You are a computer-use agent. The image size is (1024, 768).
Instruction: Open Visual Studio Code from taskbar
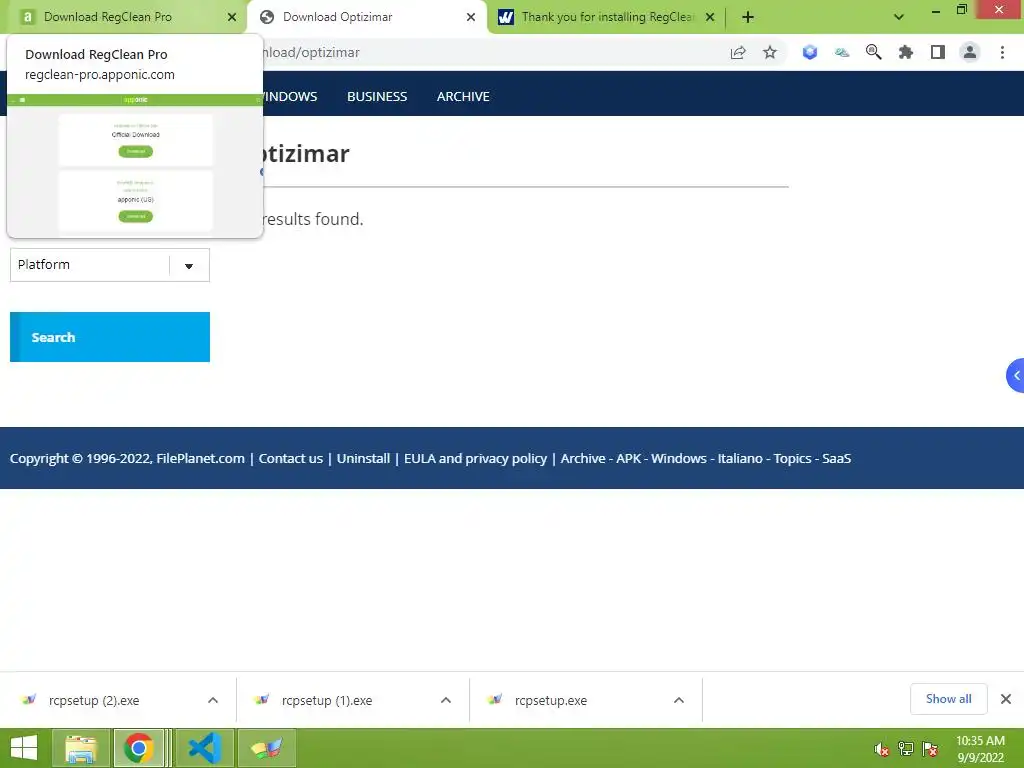pyautogui.click(x=204, y=748)
